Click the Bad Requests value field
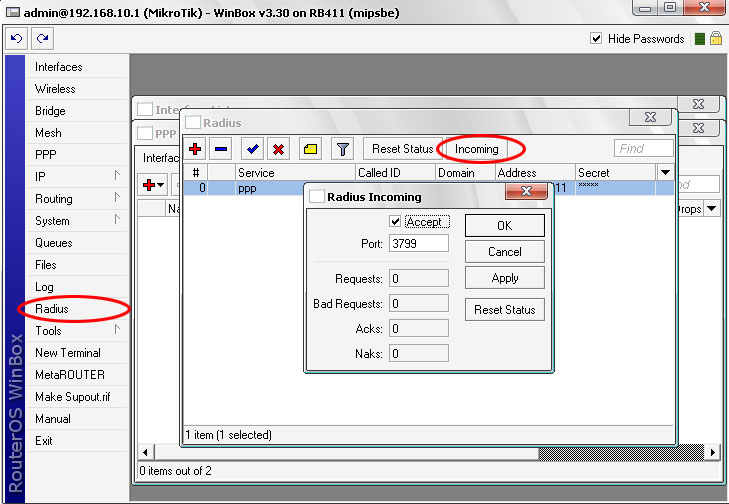729x504 pixels. tap(419, 304)
